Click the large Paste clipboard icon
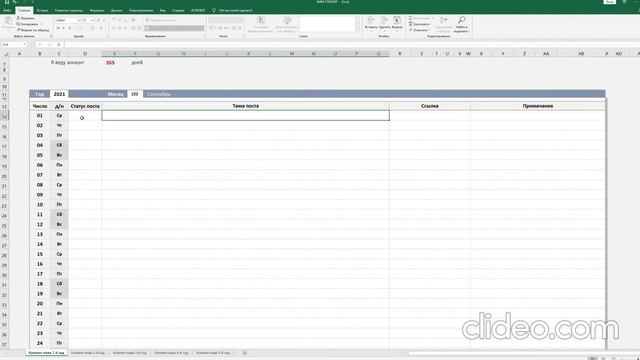 (8, 21)
